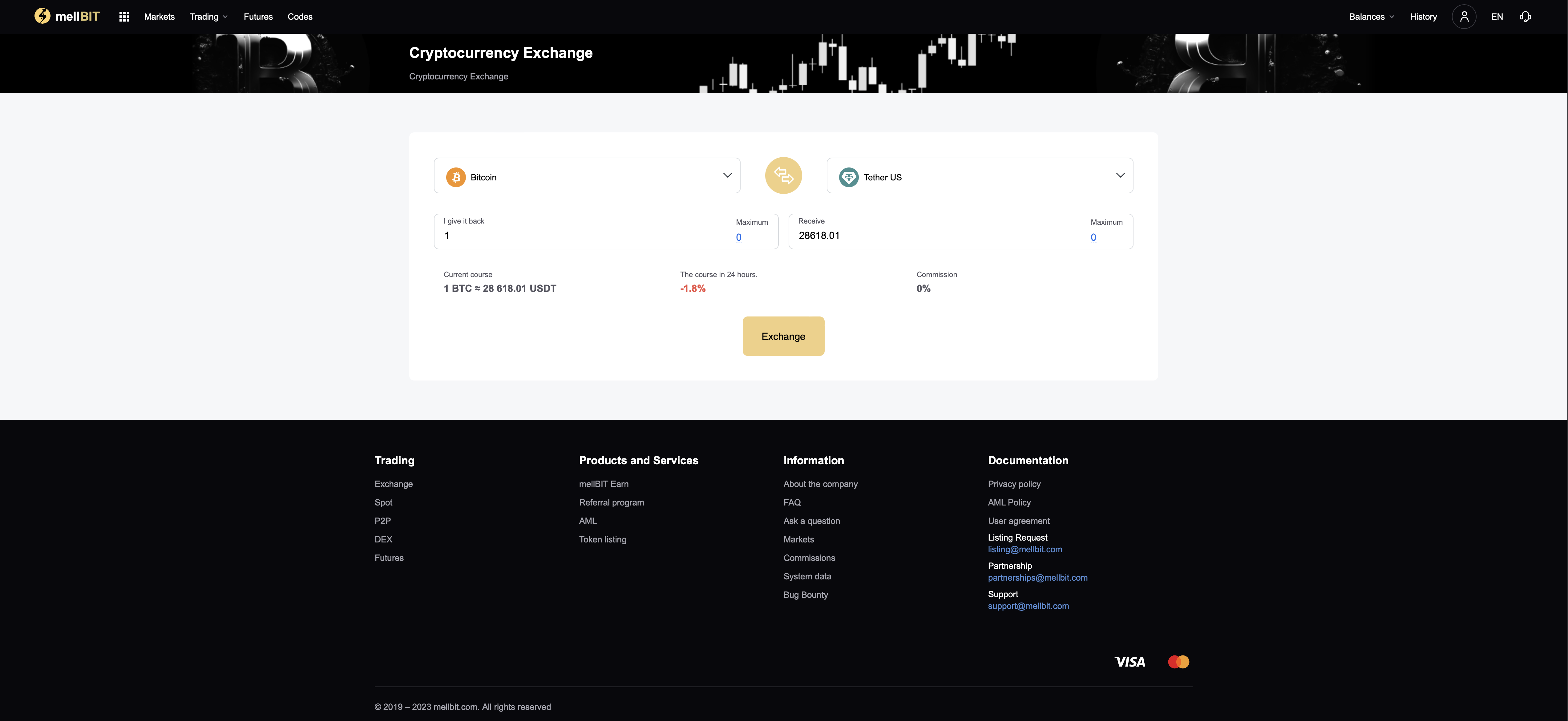Switch language via EN selector
This screenshot has width=1568, height=721.
click(x=1496, y=16)
